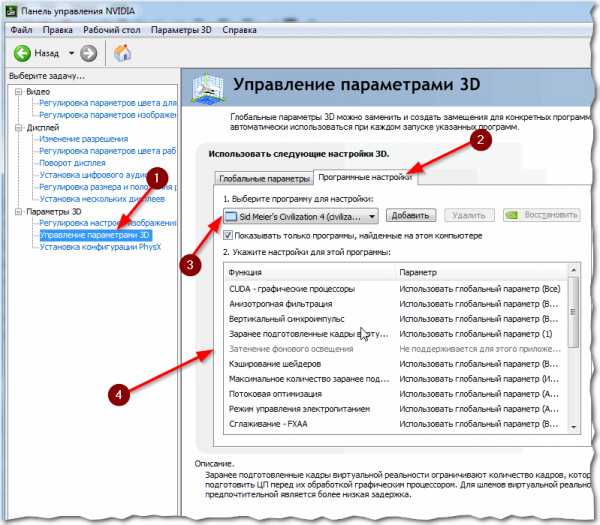
Task: Open Регулировка параметров цвета рабочего стола link
Action: coord(108,151)
